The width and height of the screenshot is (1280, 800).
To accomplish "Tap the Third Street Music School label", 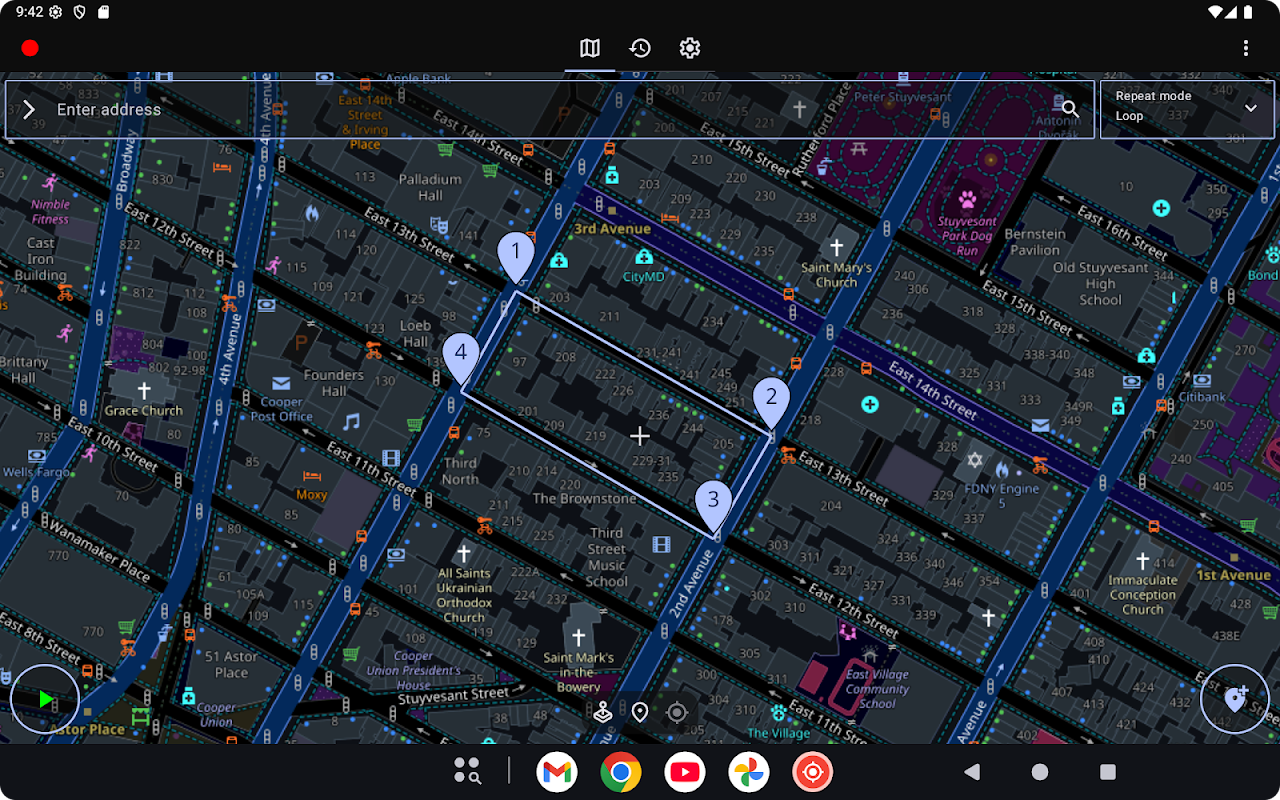I will [x=607, y=557].
